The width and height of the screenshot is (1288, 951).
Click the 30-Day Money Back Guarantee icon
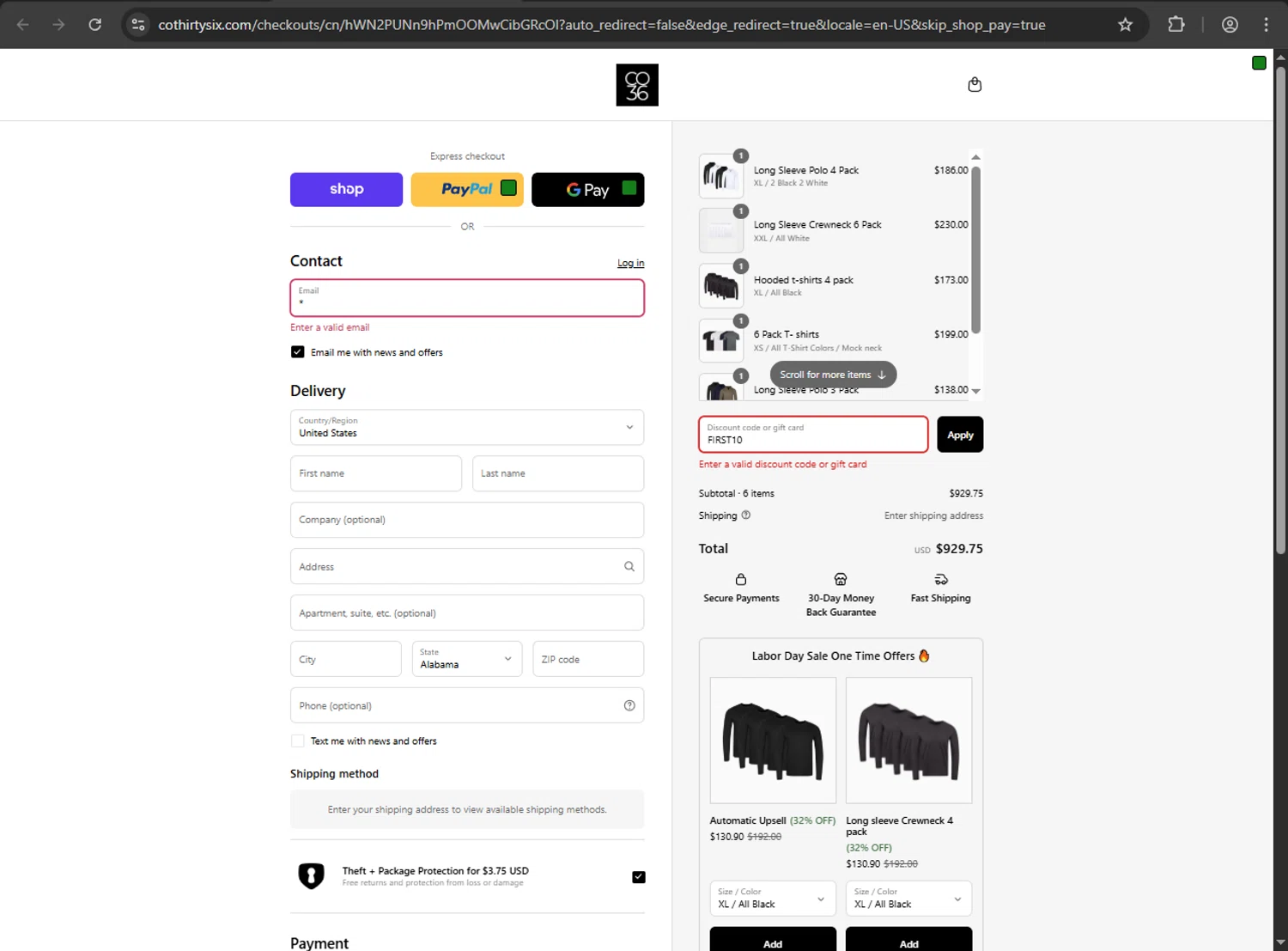coord(841,579)
